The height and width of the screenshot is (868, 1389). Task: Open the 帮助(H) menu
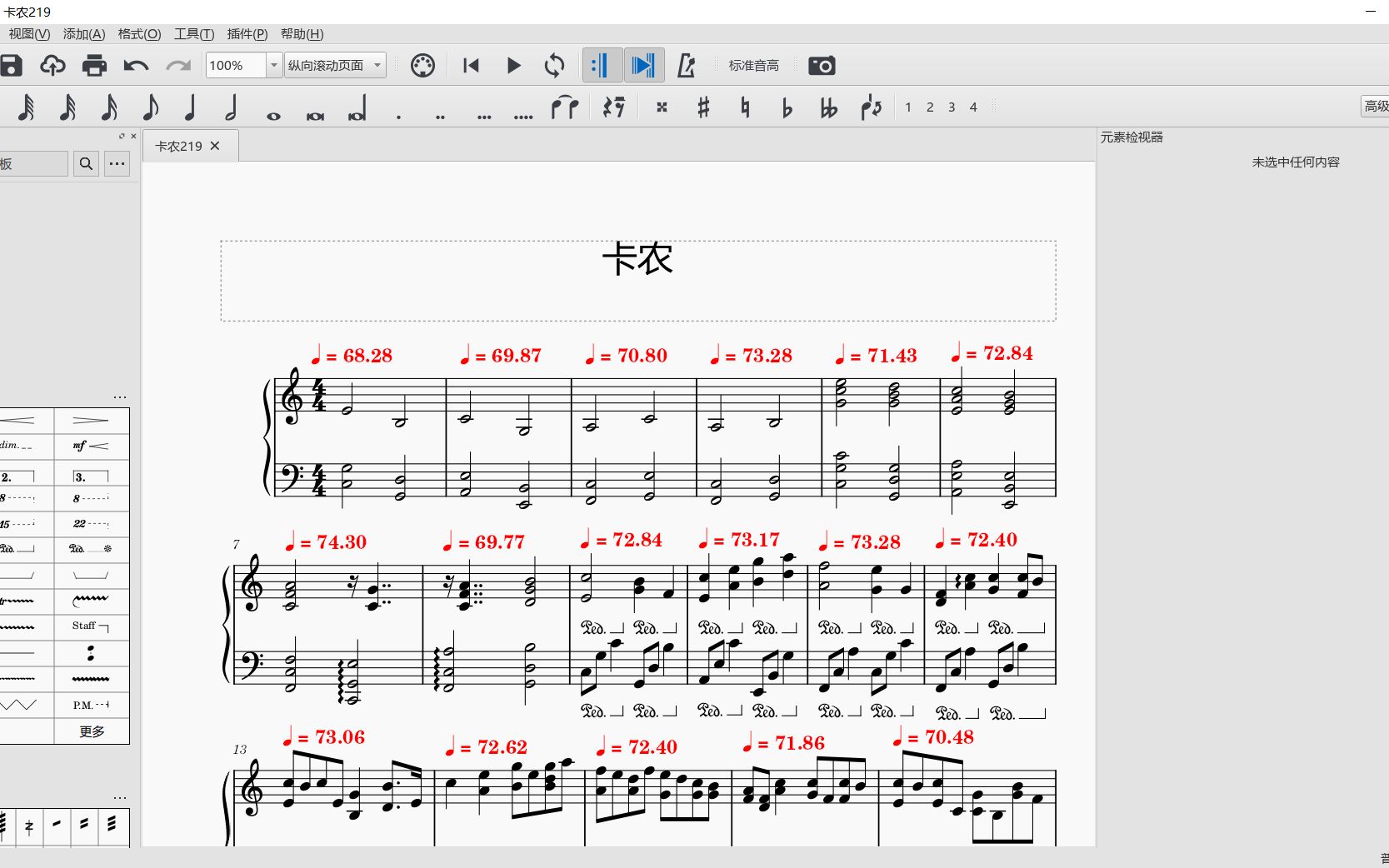click(x=302, y=34)
